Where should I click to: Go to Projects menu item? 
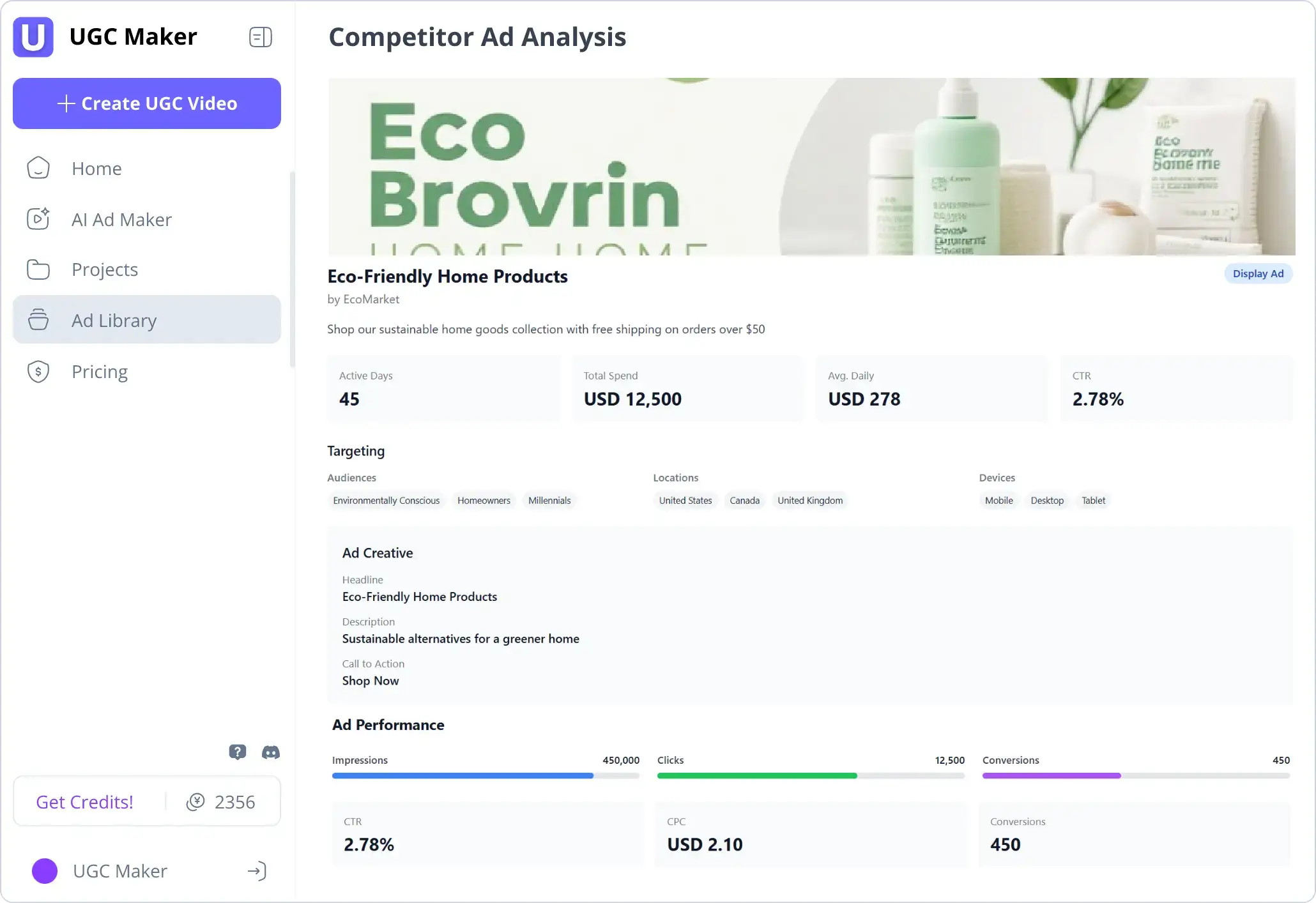105,269
